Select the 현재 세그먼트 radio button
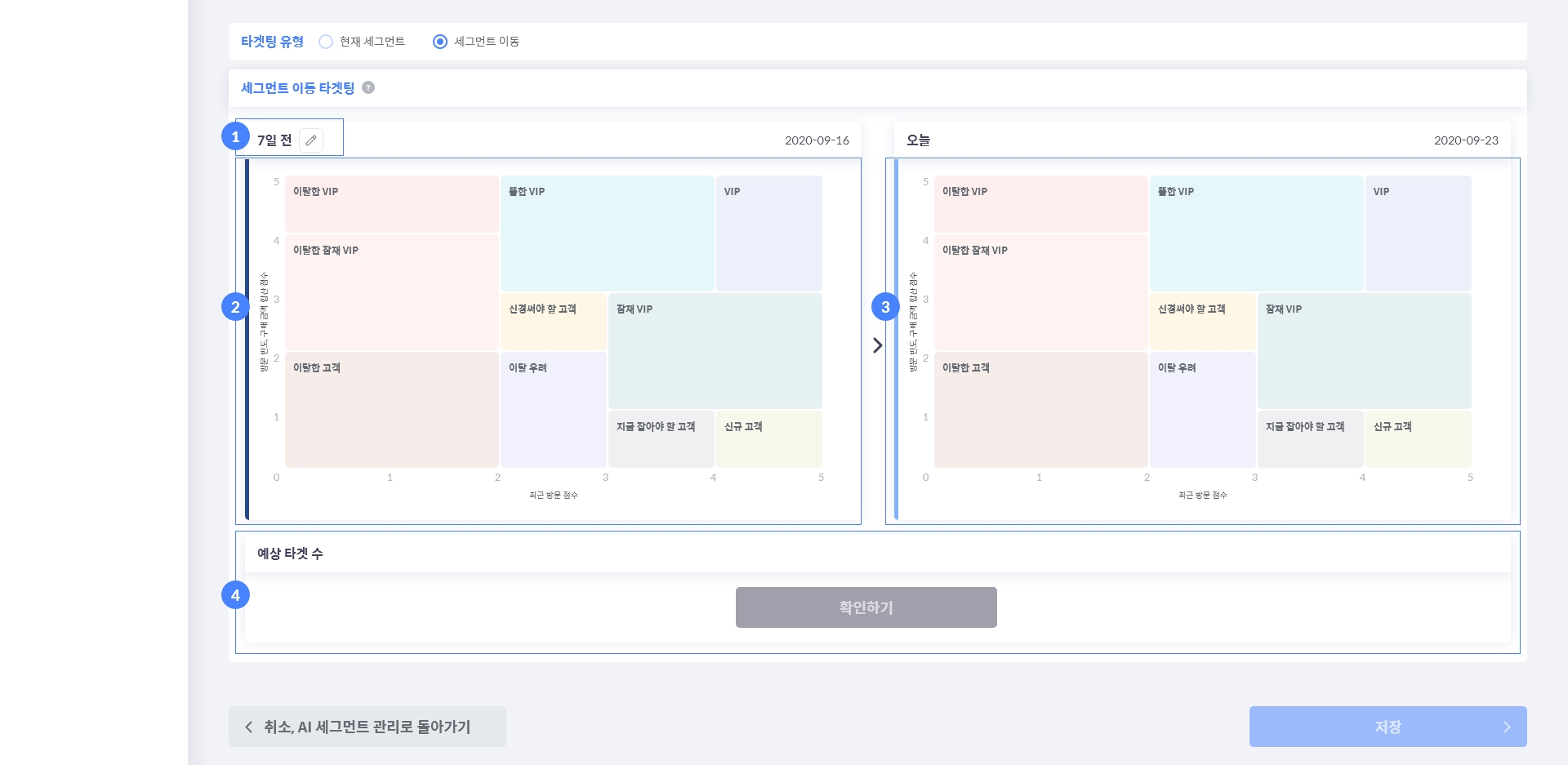The height and width of the screenshot is (765, 1568). pos(326,42)
